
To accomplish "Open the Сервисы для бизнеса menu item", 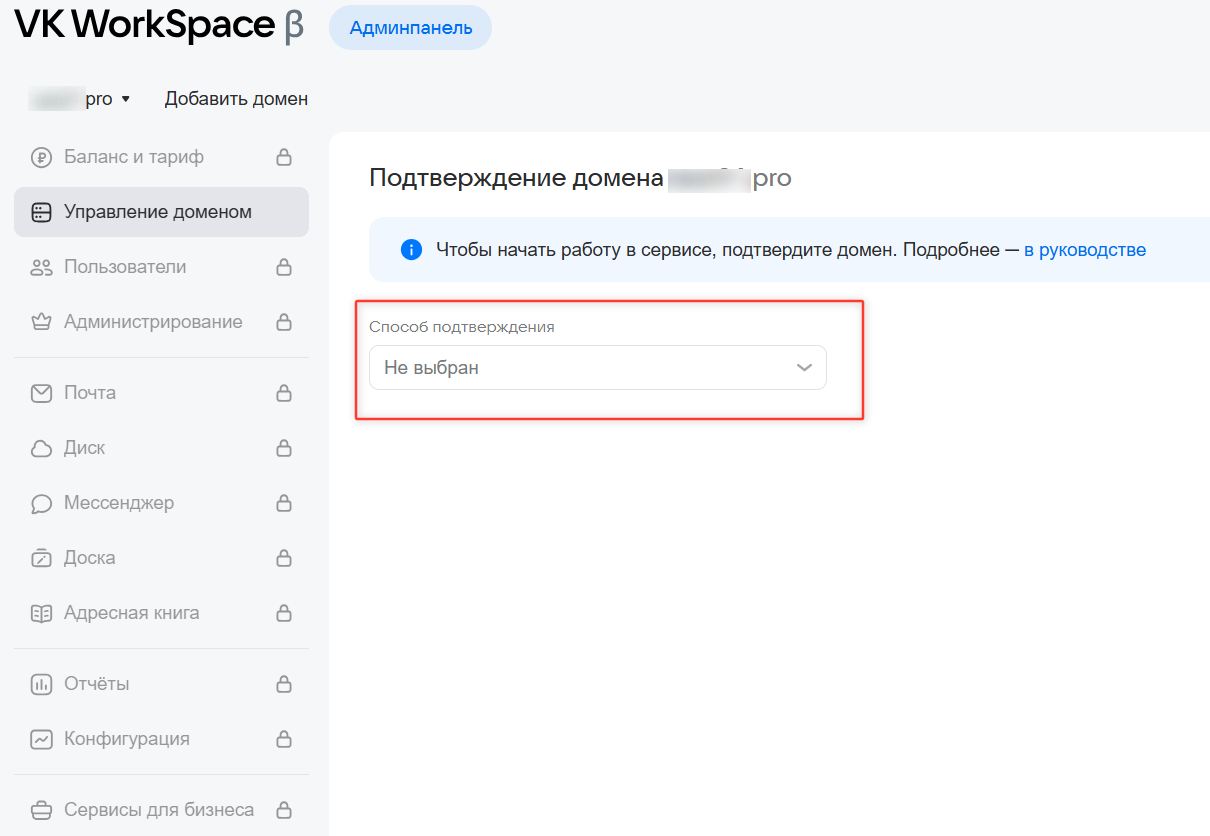I will (158, 809).
